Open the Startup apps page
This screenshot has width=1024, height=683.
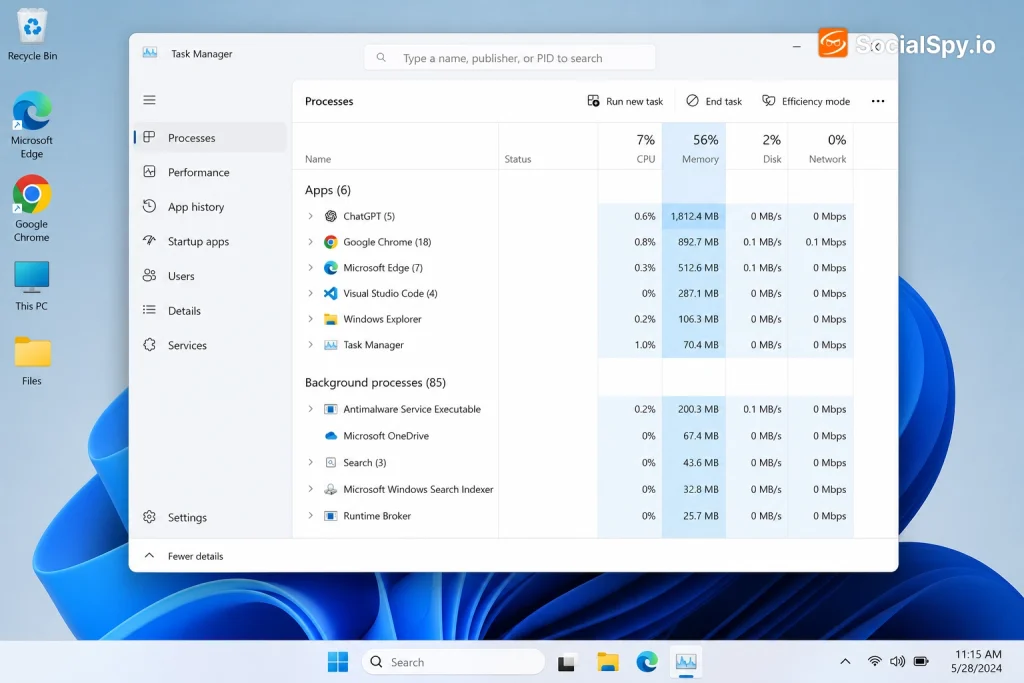tap(210, 242)
